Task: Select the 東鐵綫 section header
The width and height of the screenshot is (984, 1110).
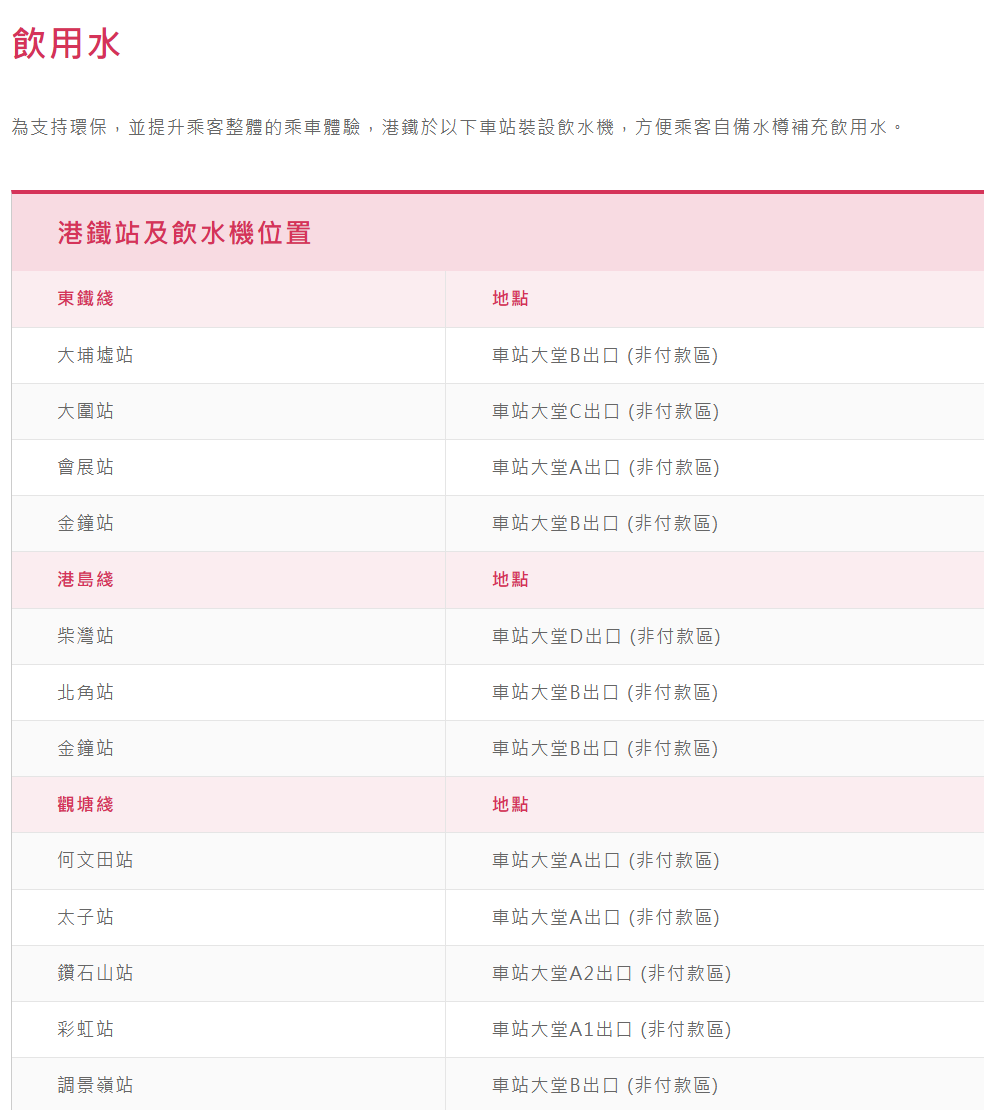Action: pyautogui.click(x=85, y=298)
